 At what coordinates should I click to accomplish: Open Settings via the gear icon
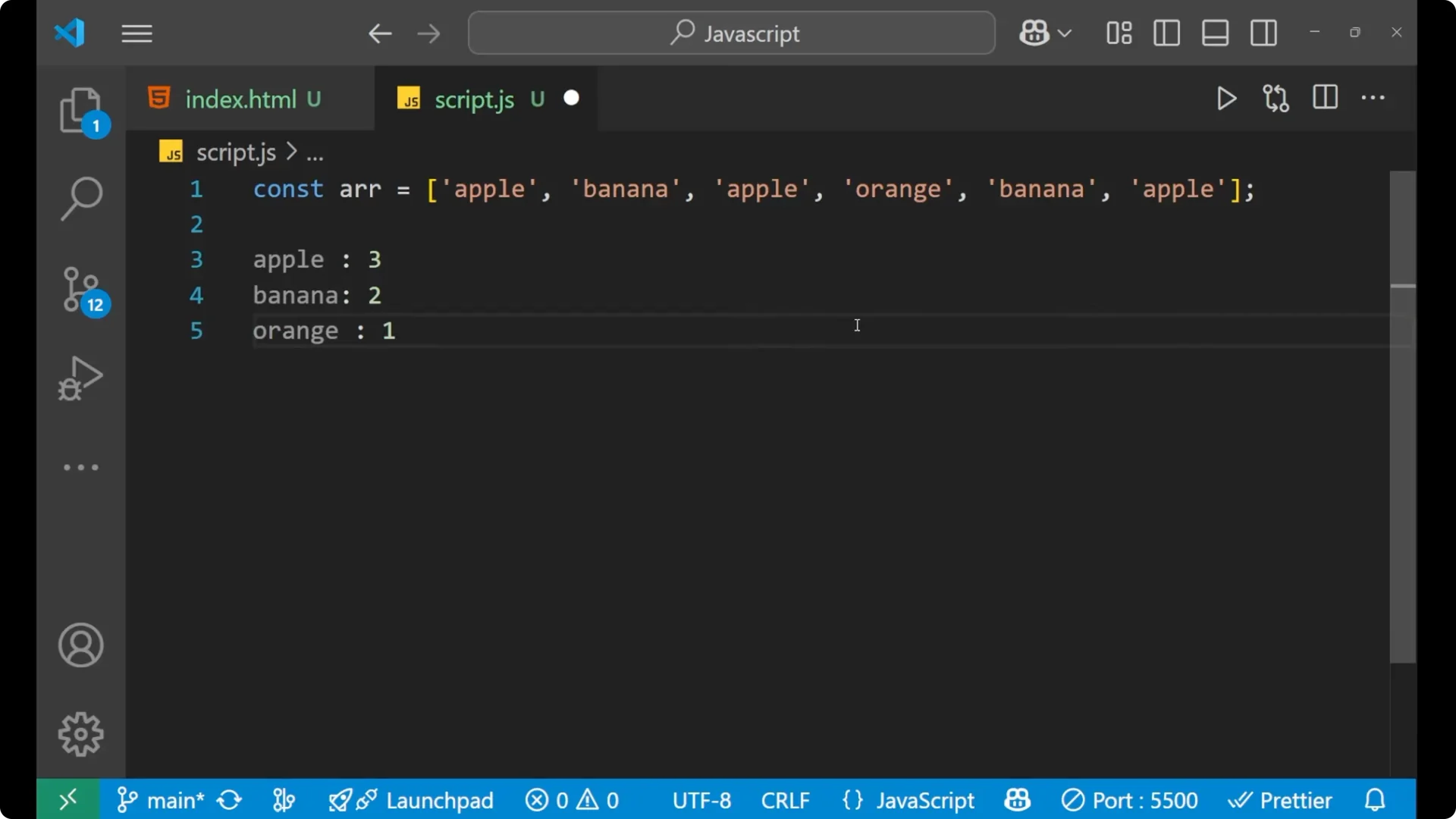[80, 734]
